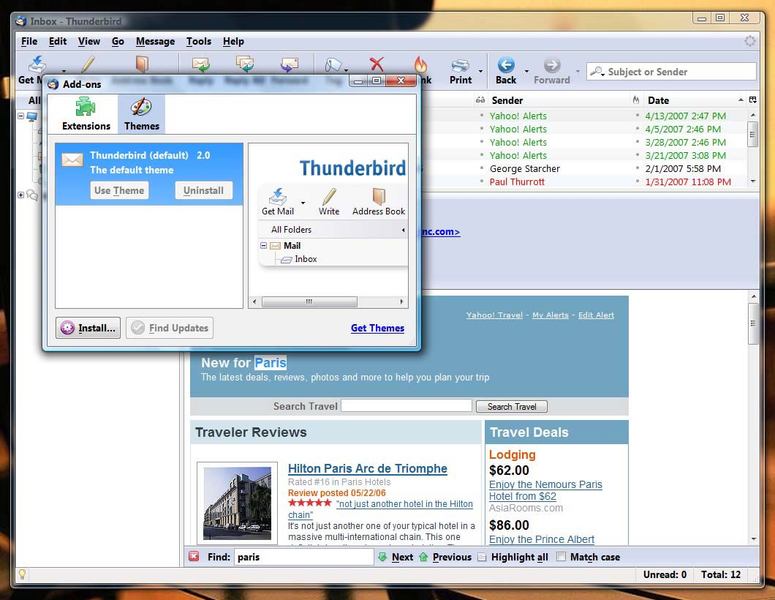Delete the message with the red X icon
The height and width of the screenshot is (600, 775).
tap(377, 64)
